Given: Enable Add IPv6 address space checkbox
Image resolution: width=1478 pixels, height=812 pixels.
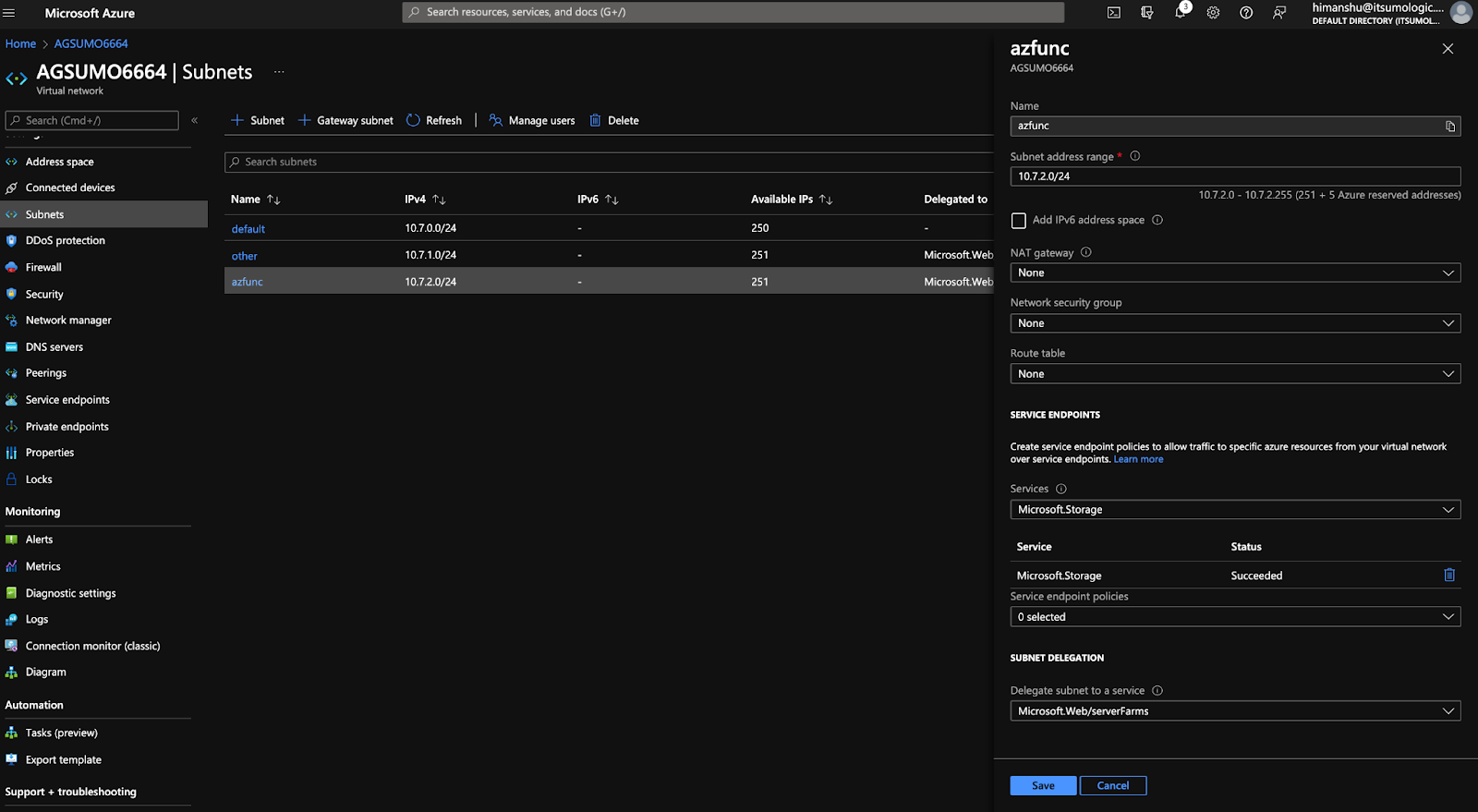Looking at the screenshot, I should [x=1019, y=221].
